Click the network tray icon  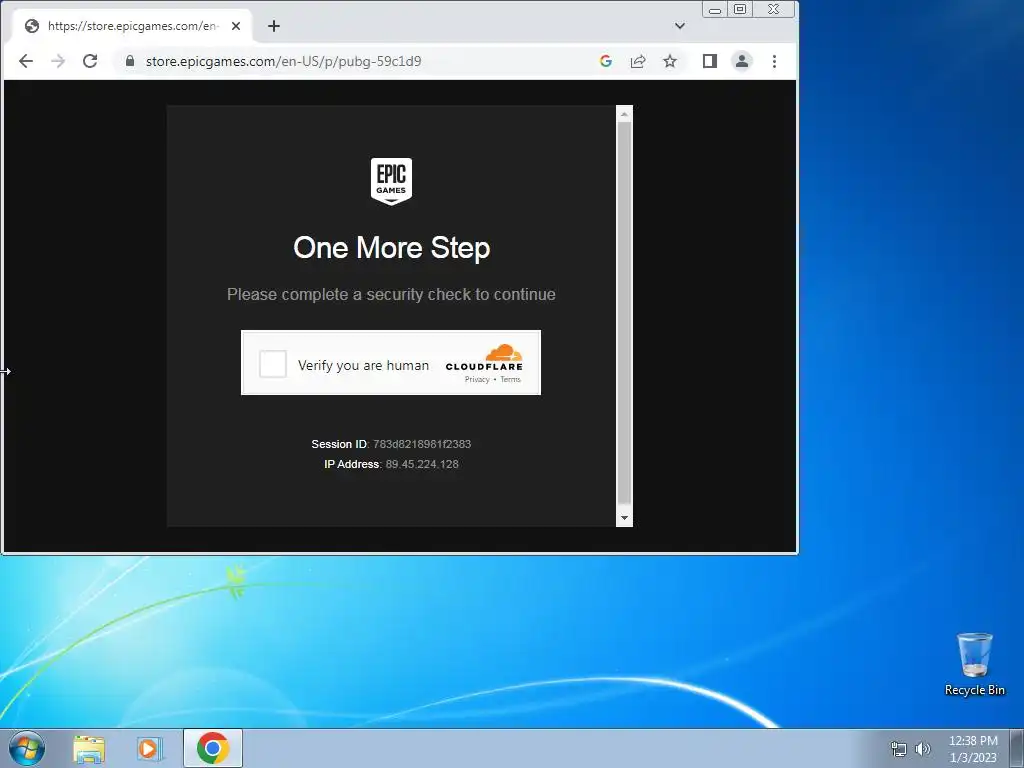899,749
